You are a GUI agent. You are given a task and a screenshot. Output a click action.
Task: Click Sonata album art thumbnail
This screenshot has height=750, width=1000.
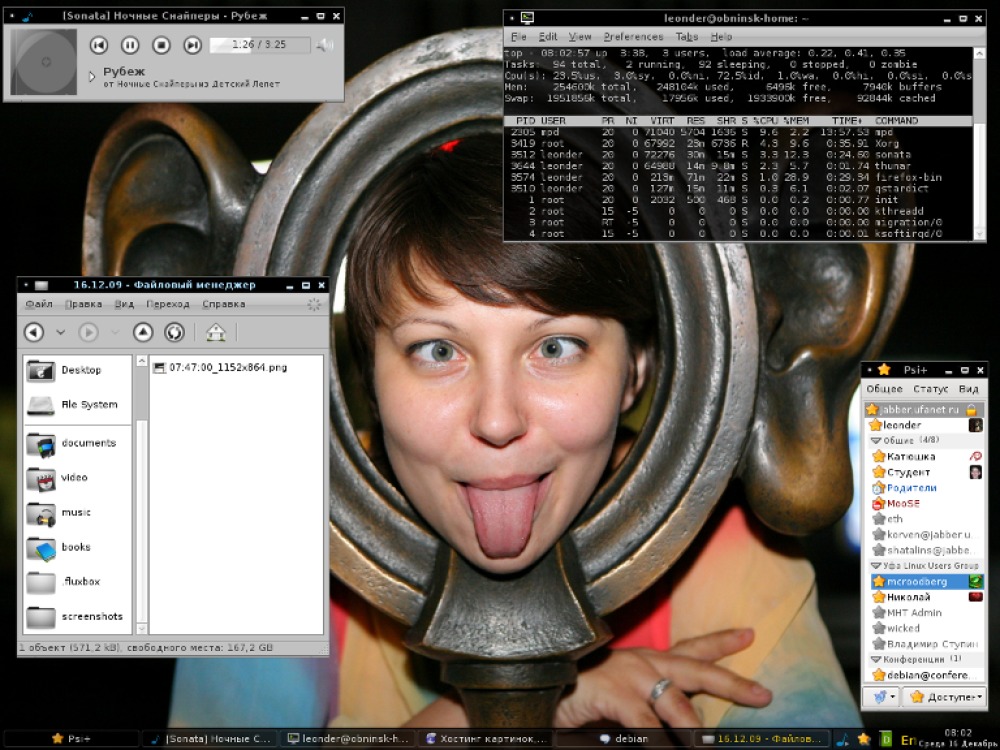pos(44,62)
